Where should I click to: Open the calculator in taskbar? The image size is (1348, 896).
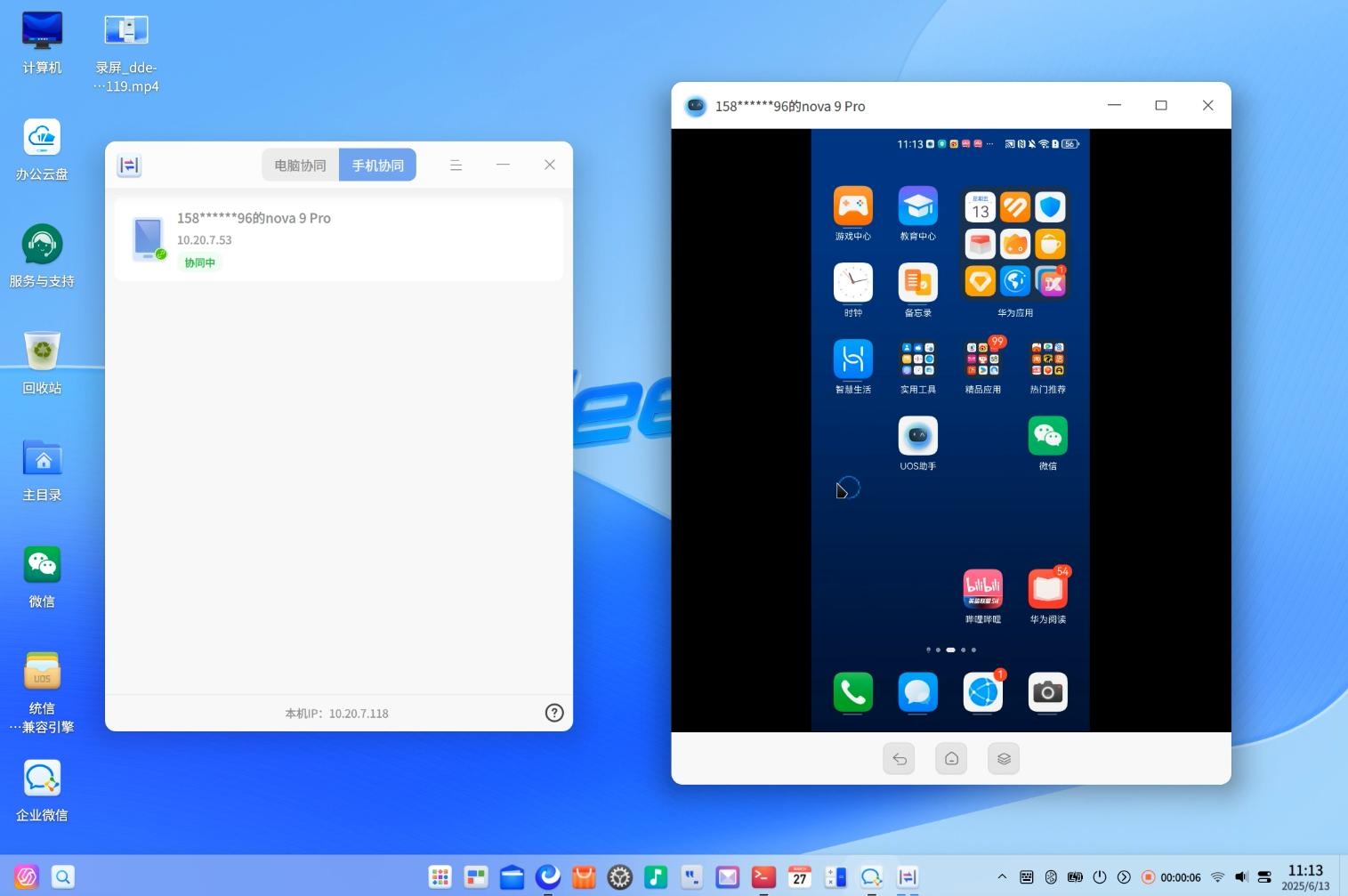point(835,876)
